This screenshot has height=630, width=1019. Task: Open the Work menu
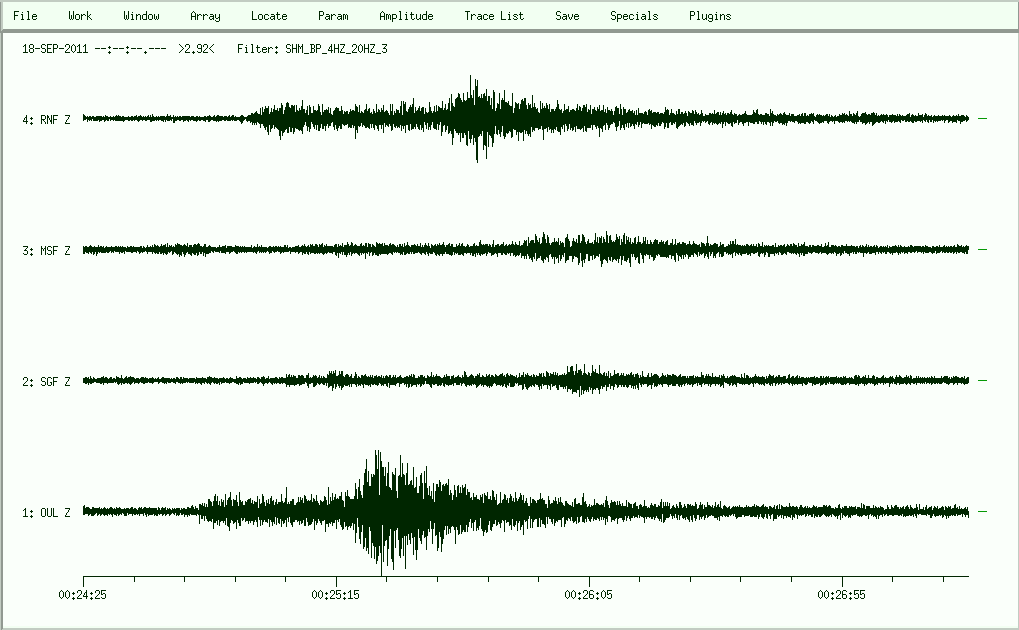point(80,16)
